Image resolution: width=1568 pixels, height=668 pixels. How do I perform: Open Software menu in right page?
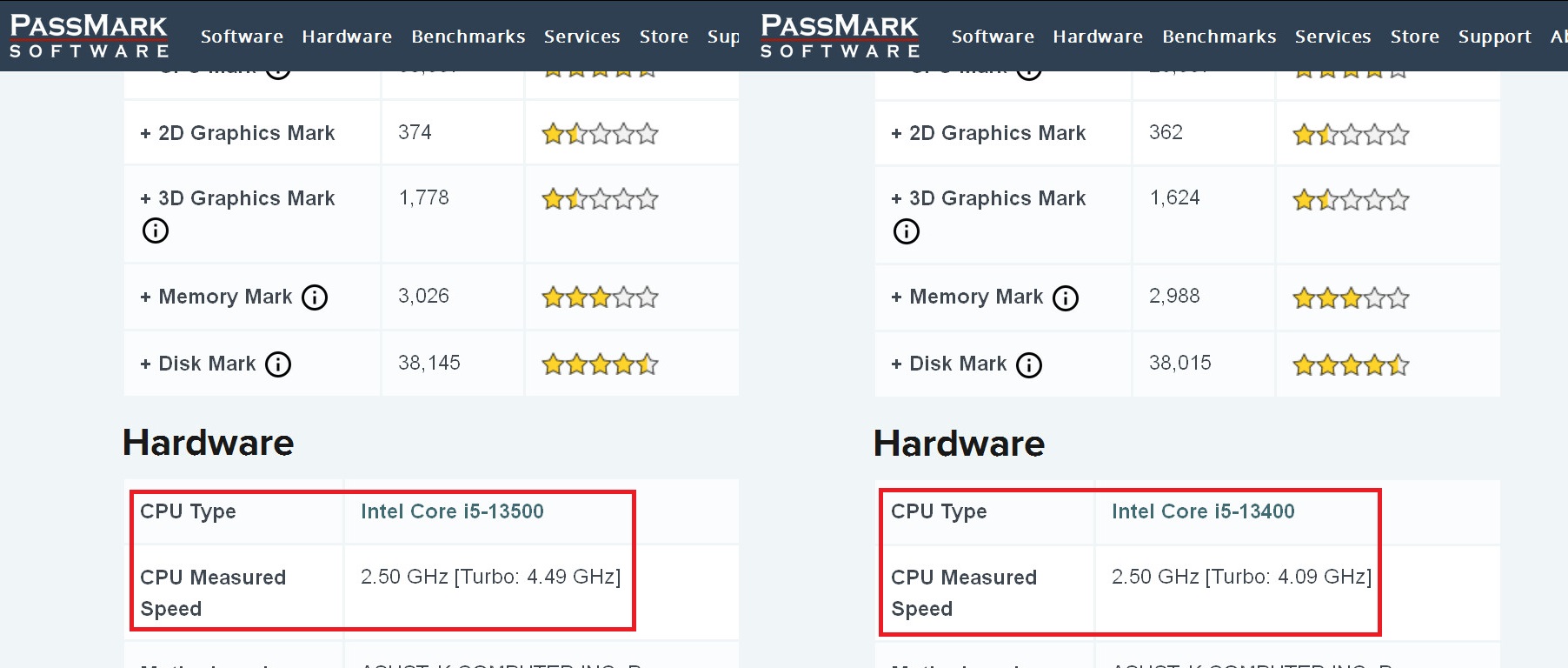pos(993,37)
